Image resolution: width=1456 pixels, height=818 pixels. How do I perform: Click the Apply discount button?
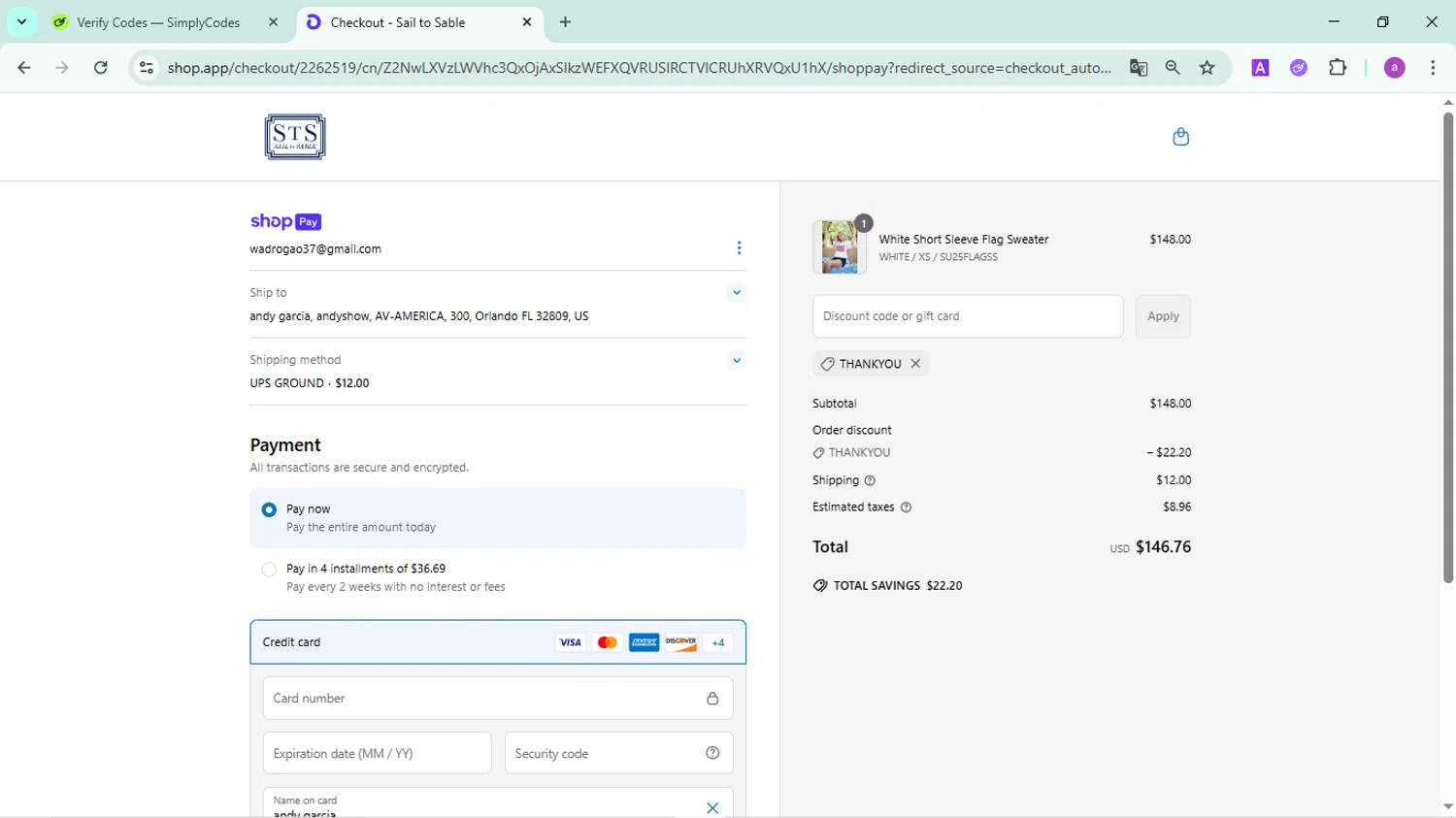click(1163, 316)
